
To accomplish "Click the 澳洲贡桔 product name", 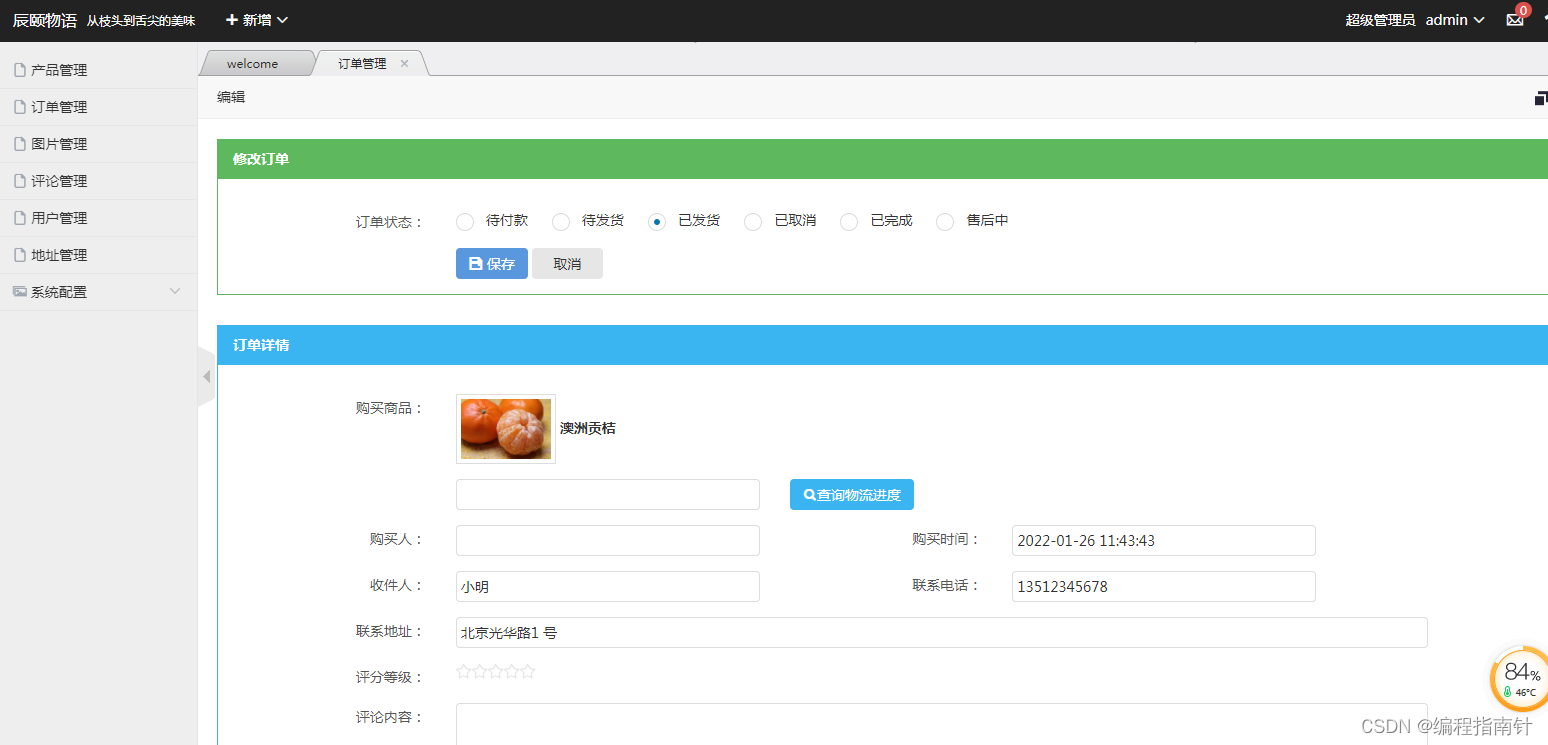I will tap(588, 429).
